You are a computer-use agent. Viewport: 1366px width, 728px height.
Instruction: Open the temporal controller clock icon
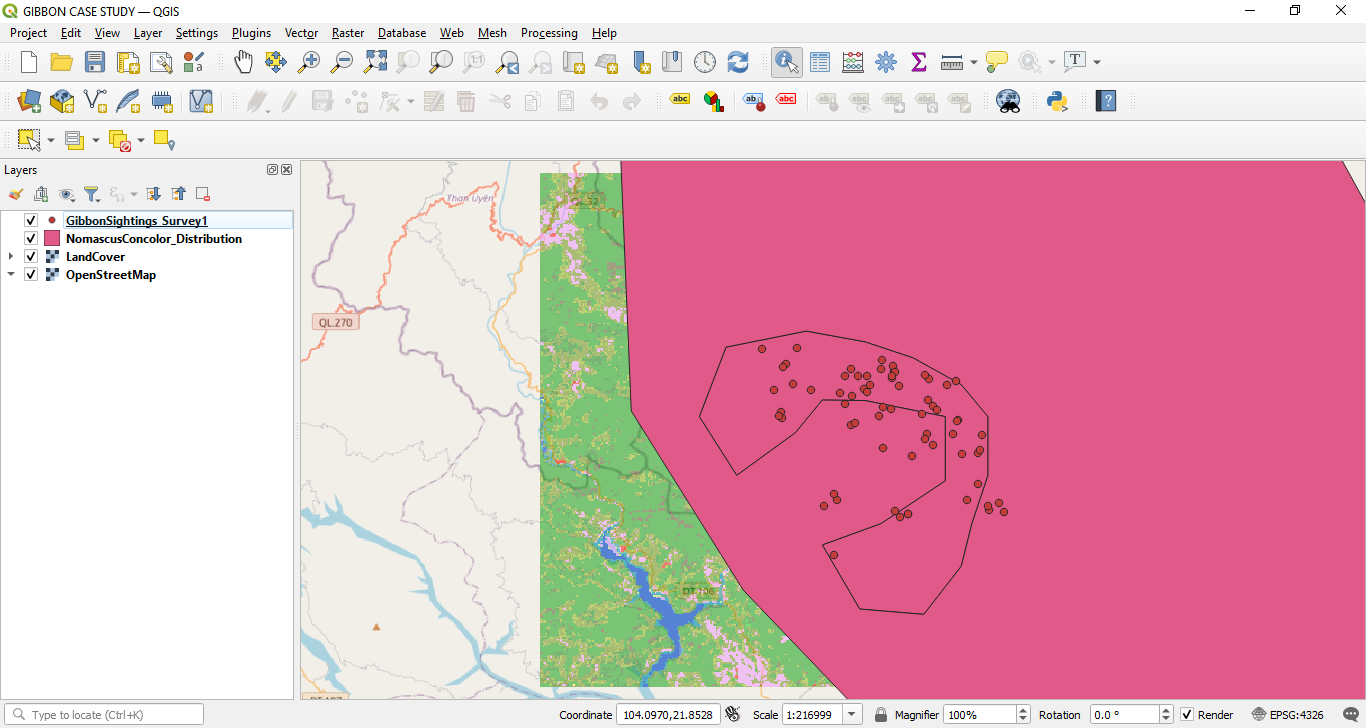click(x=705, y=62)
